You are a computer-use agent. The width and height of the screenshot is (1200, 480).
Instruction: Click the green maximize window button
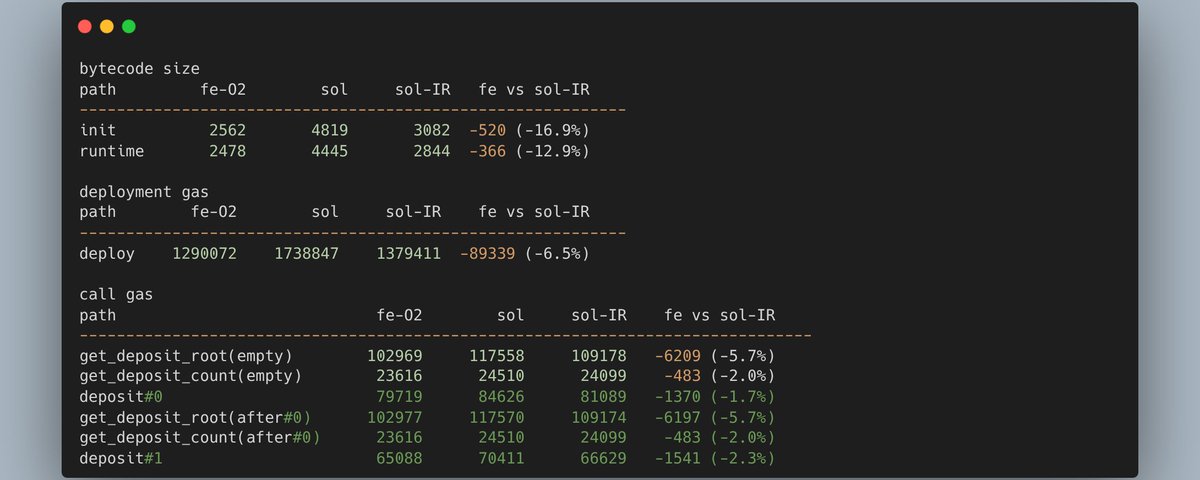[129, 27]
